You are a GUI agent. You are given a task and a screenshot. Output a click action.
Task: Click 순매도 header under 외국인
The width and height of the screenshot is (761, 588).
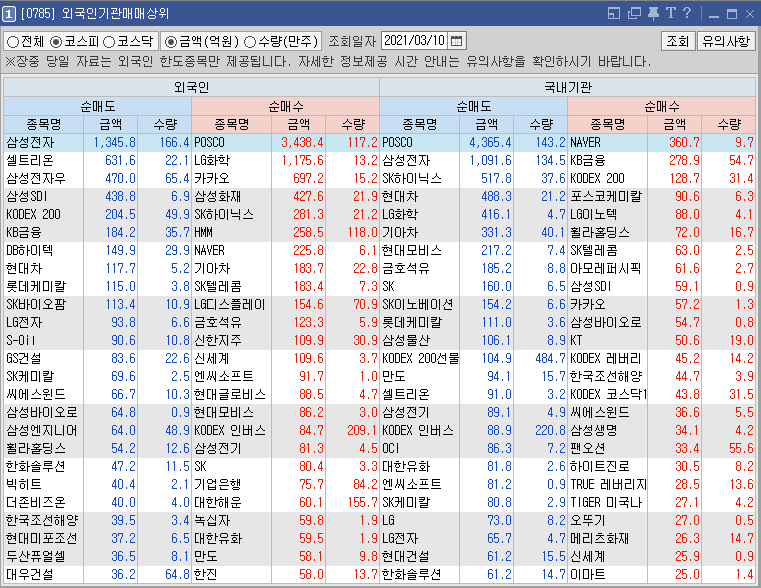(x=98, y=106)
